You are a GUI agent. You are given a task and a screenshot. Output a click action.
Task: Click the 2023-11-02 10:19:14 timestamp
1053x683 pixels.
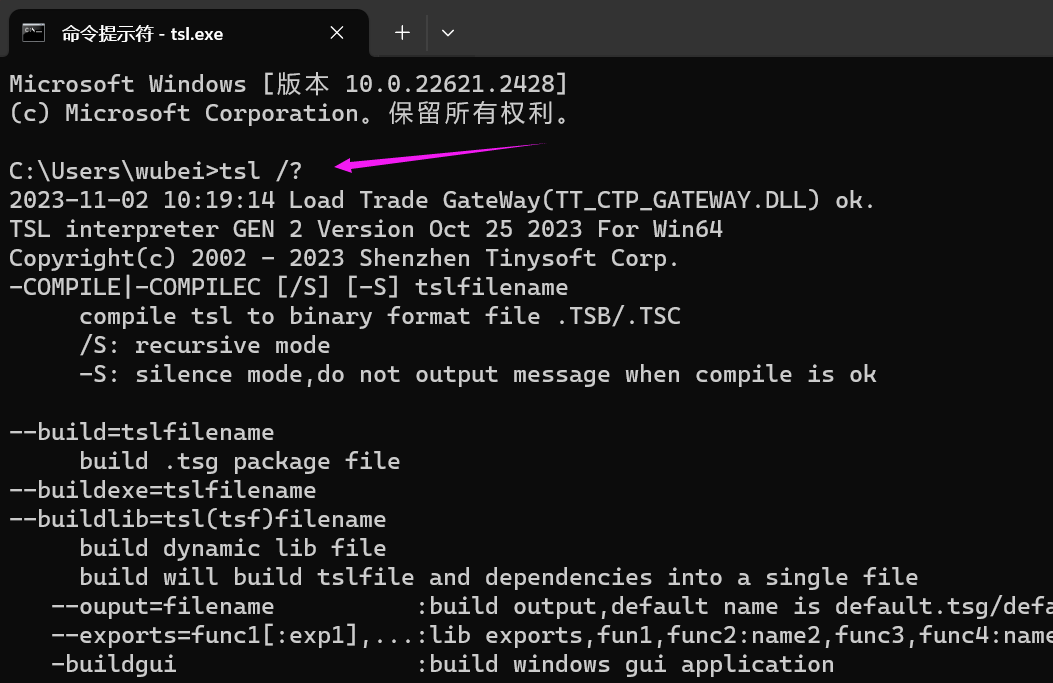(x=141, y=200)
